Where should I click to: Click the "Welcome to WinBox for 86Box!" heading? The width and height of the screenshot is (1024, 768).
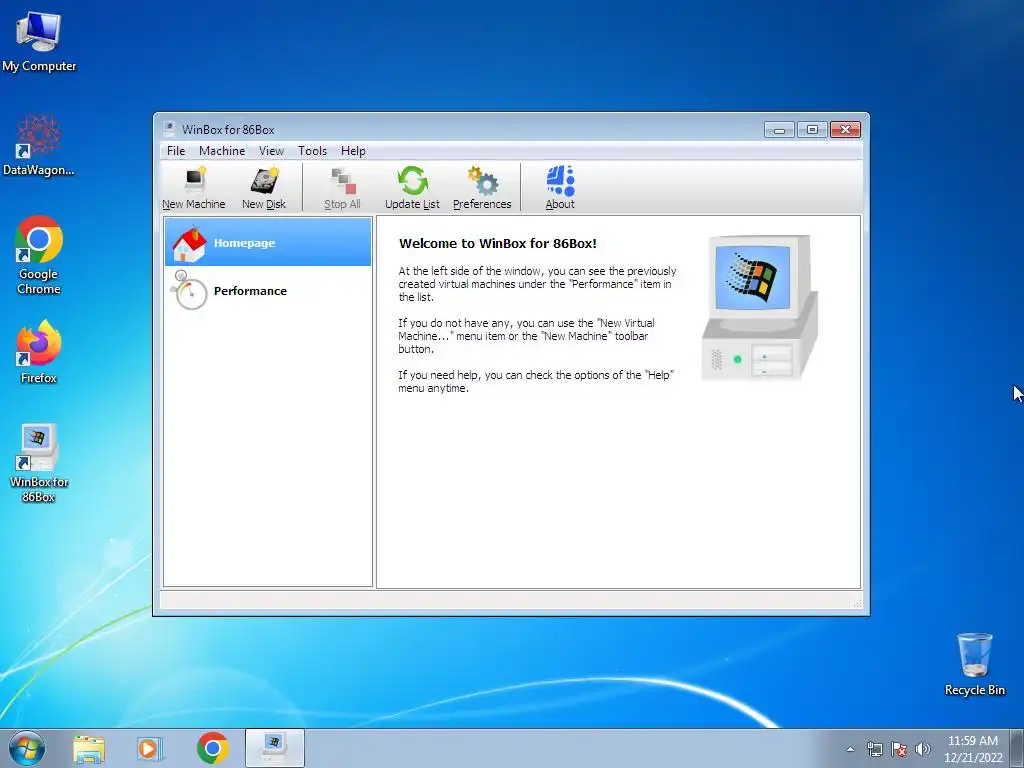click(498, 244)
